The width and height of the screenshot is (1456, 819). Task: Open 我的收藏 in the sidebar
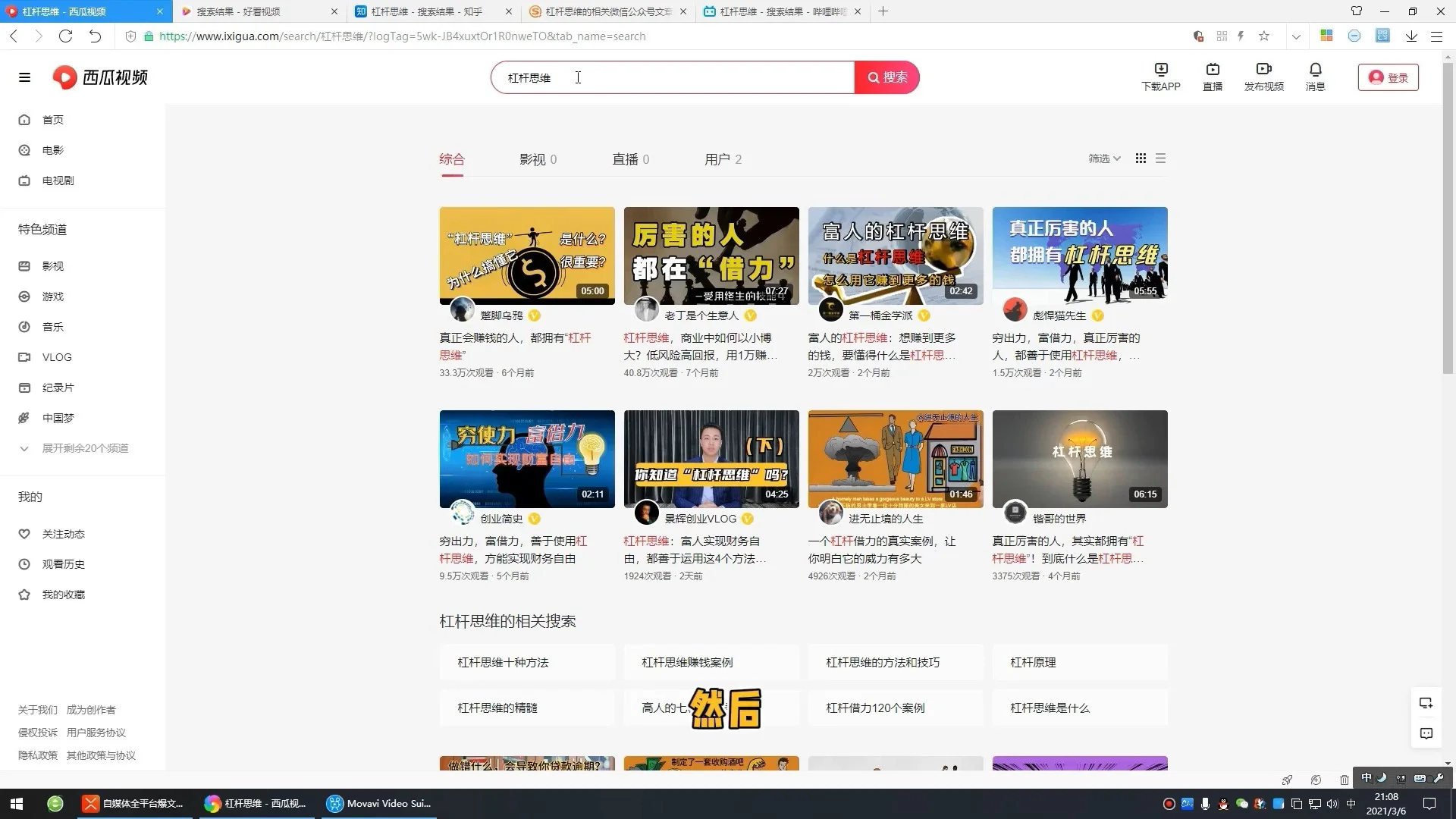pyautogui.click(x=63, y=595)
